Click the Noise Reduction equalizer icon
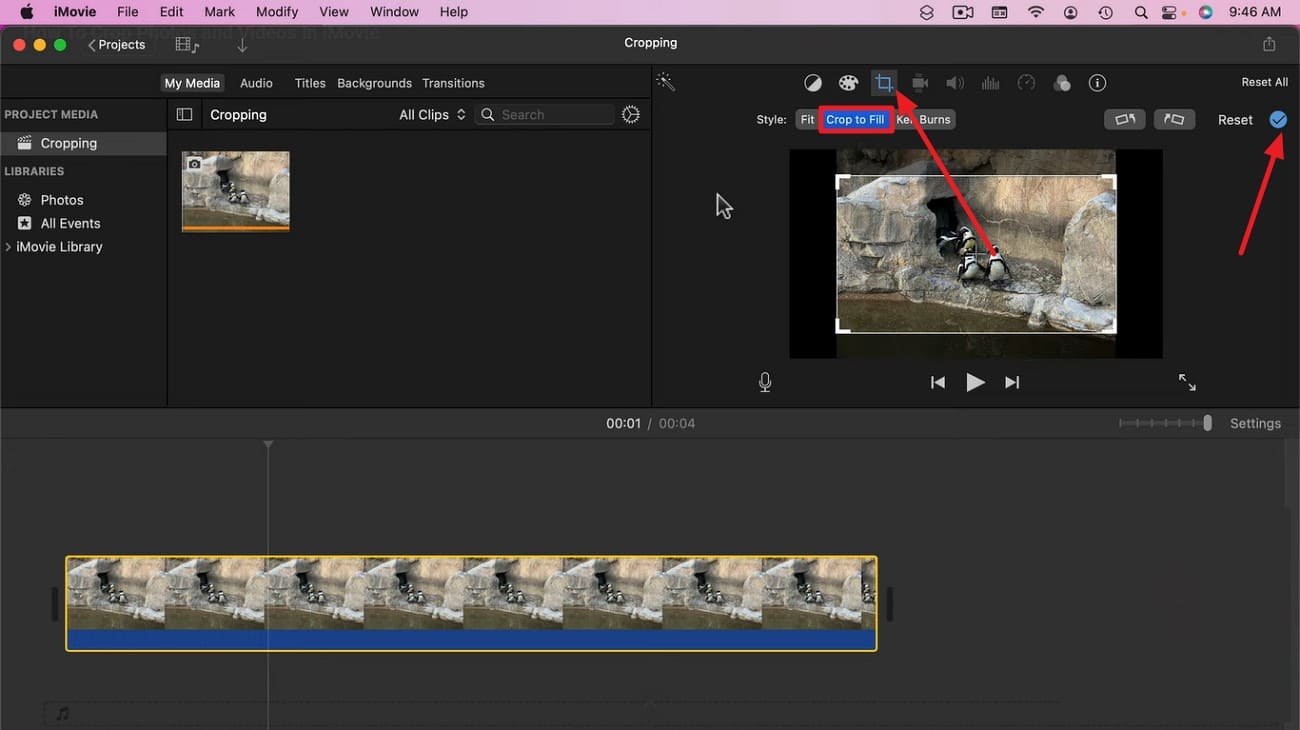This screenshot has width=1300, height=730. [x=990, y=83]
